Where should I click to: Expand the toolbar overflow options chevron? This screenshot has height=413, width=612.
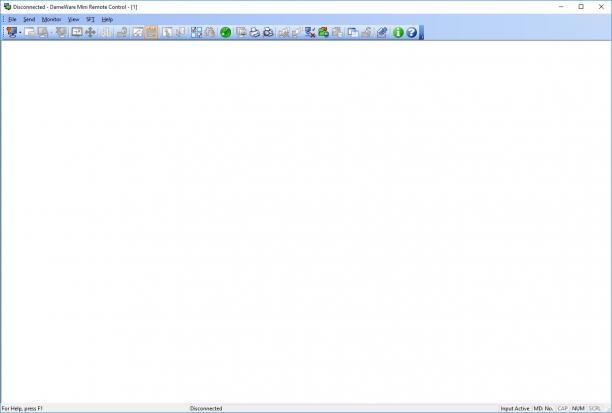pos(421,33)
